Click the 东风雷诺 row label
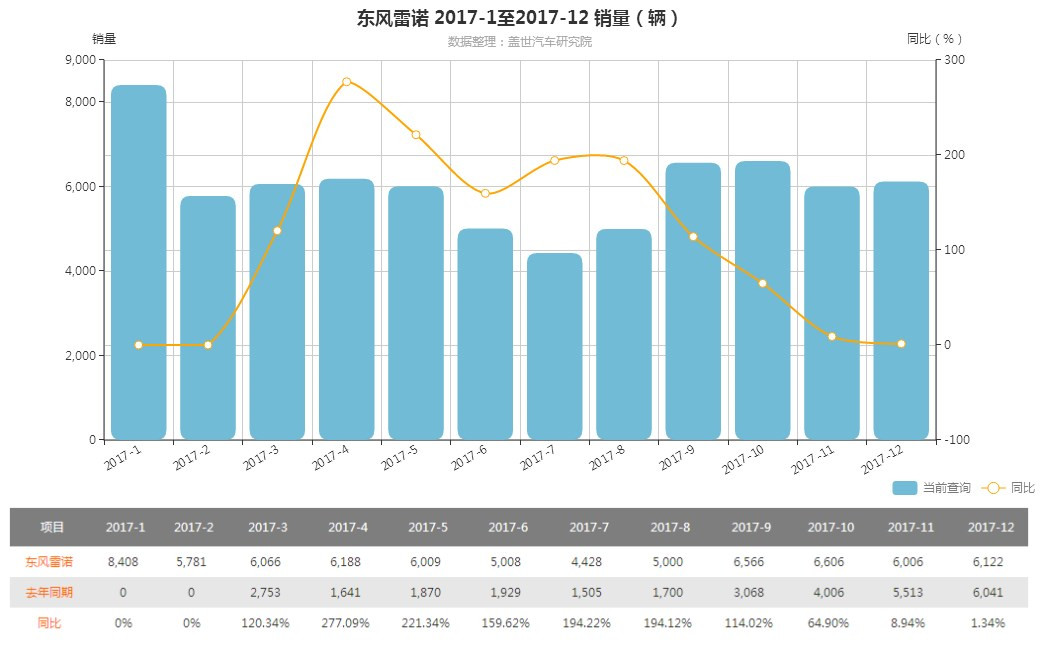1040x651 pixels. (49, 562)
